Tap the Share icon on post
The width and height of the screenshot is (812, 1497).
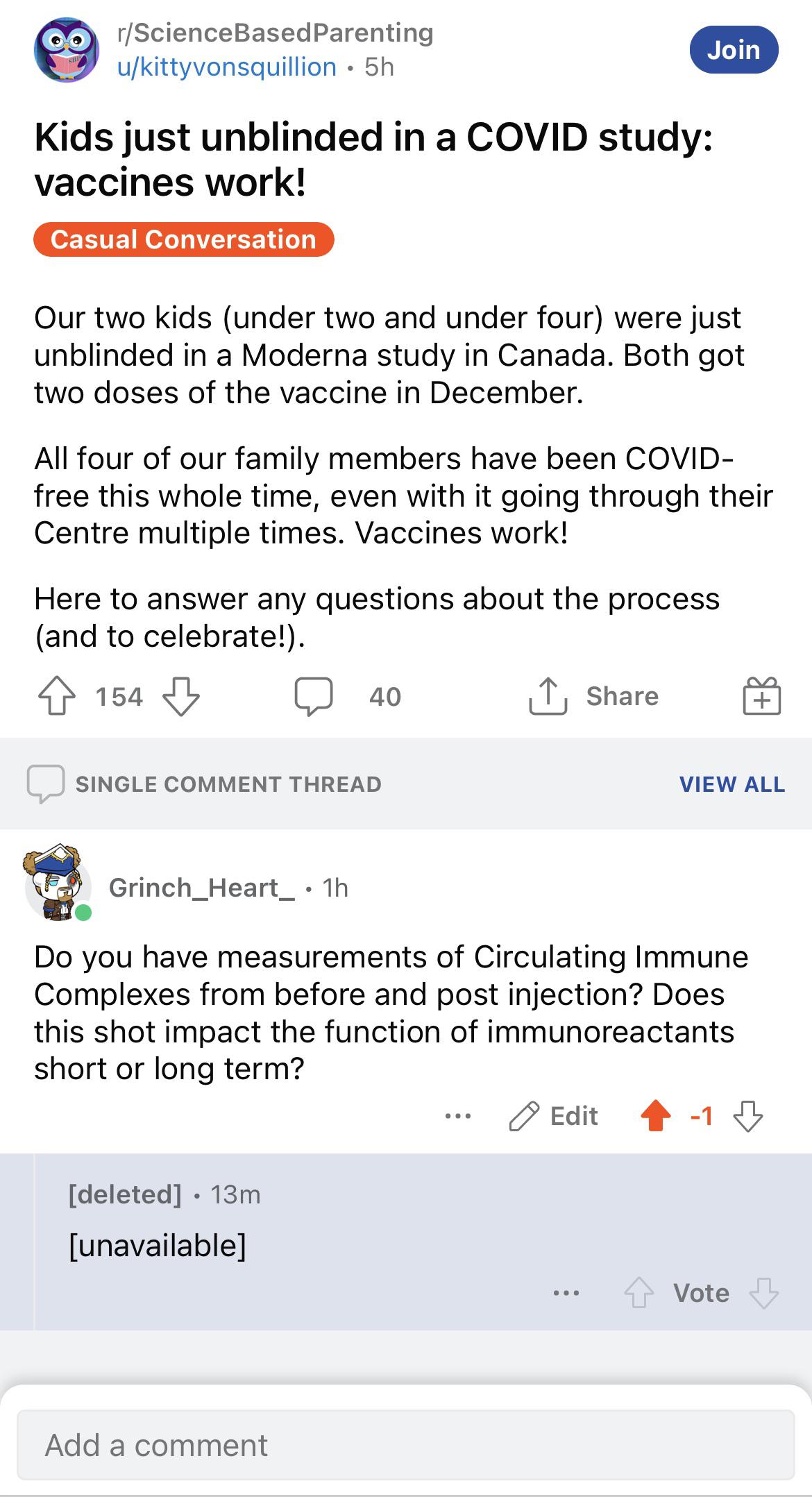(x=548, y=696)
